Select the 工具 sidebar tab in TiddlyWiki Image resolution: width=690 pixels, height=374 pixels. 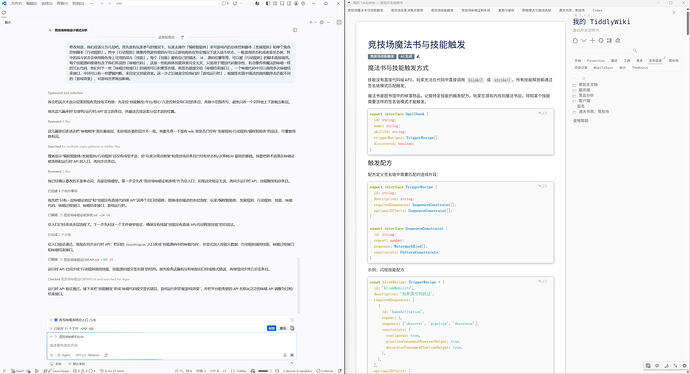[x=627, y=61]
